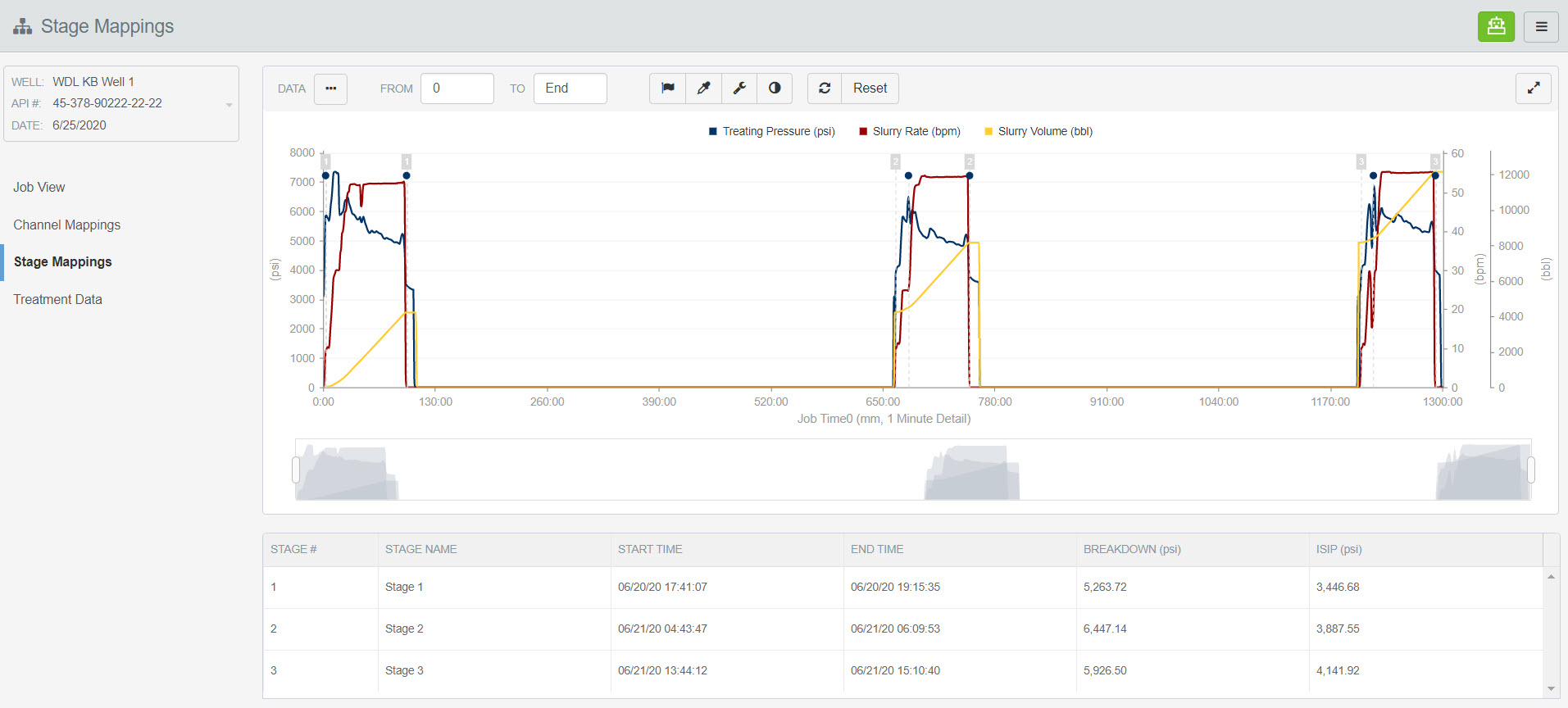Click the FROM input field
Screen dimensions: 1568x708
click(457, 88)
